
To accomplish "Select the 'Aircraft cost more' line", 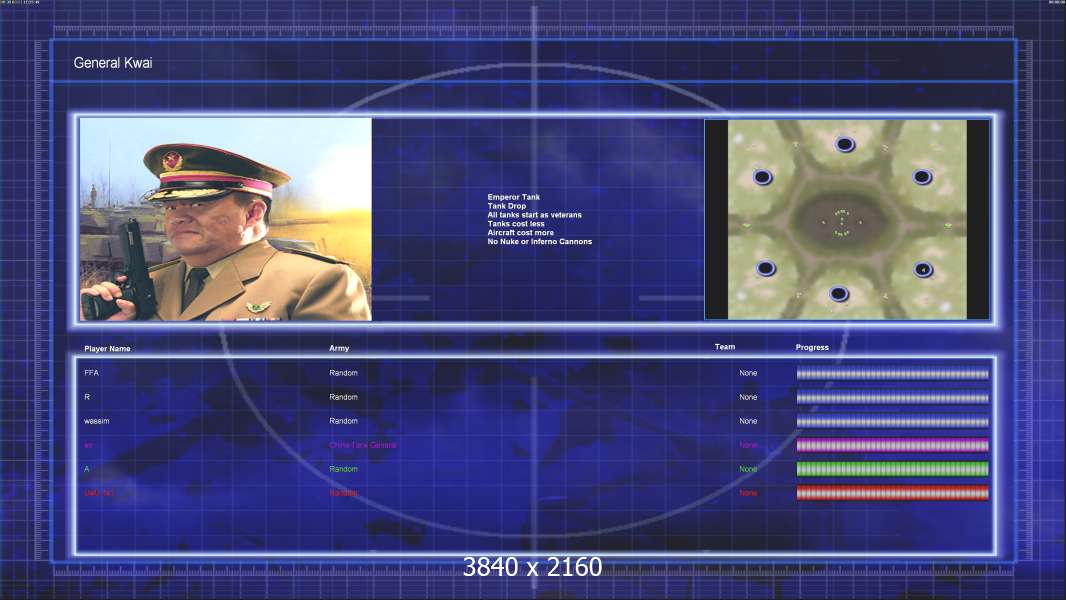I will [x=520, y=232].
